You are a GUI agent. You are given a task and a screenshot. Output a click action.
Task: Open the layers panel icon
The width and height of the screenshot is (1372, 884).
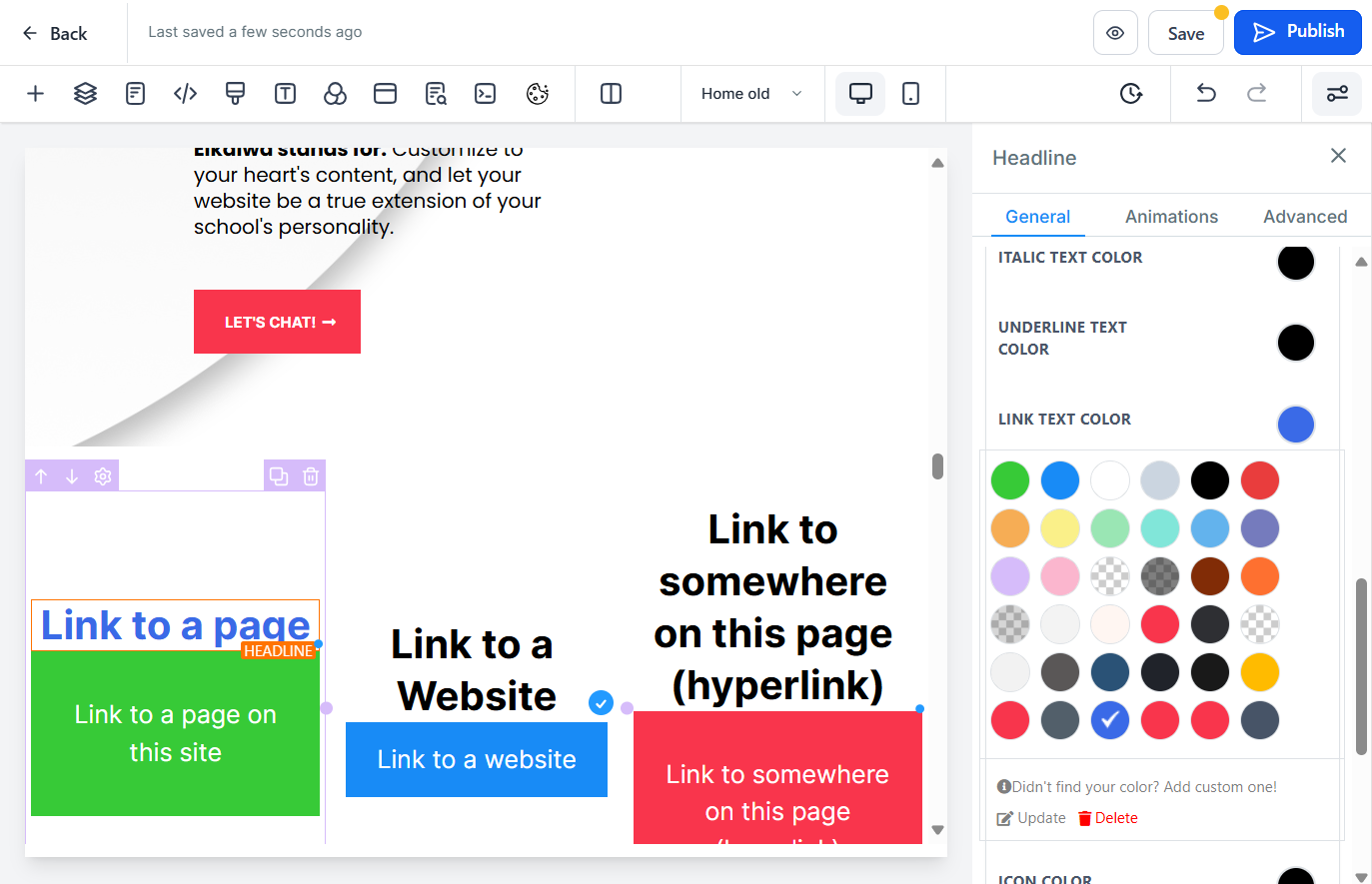pos(85,94)
